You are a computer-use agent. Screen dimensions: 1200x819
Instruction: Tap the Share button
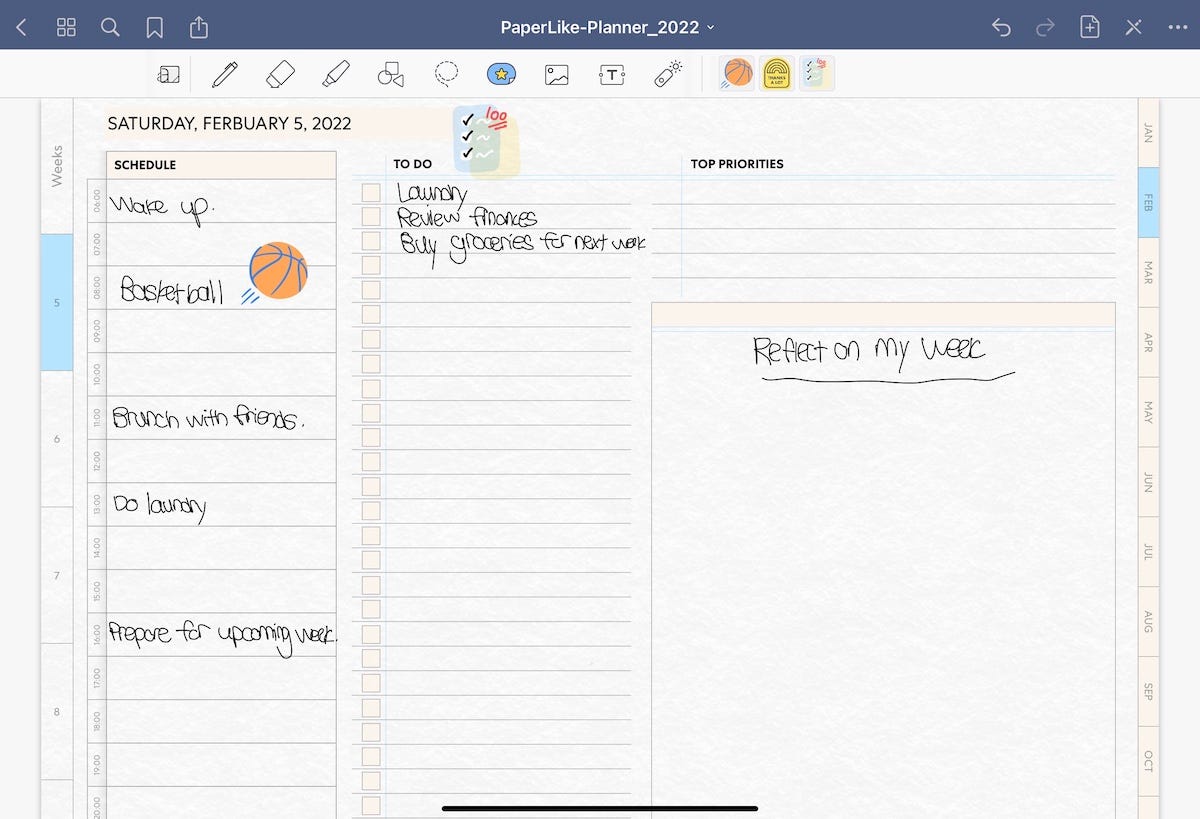(198, 27)
